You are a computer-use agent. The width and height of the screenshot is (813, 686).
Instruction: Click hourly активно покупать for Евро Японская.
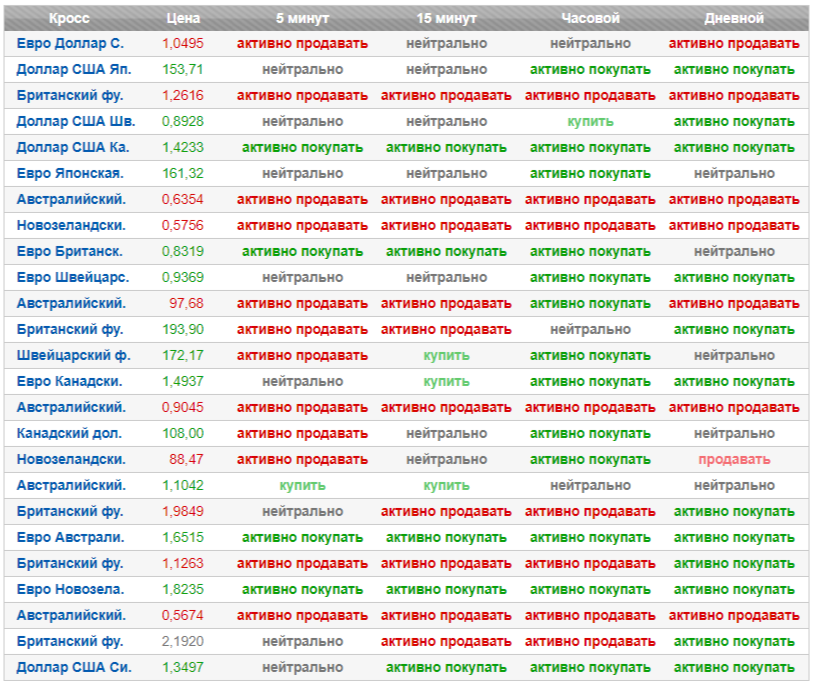tap(591, 173)
